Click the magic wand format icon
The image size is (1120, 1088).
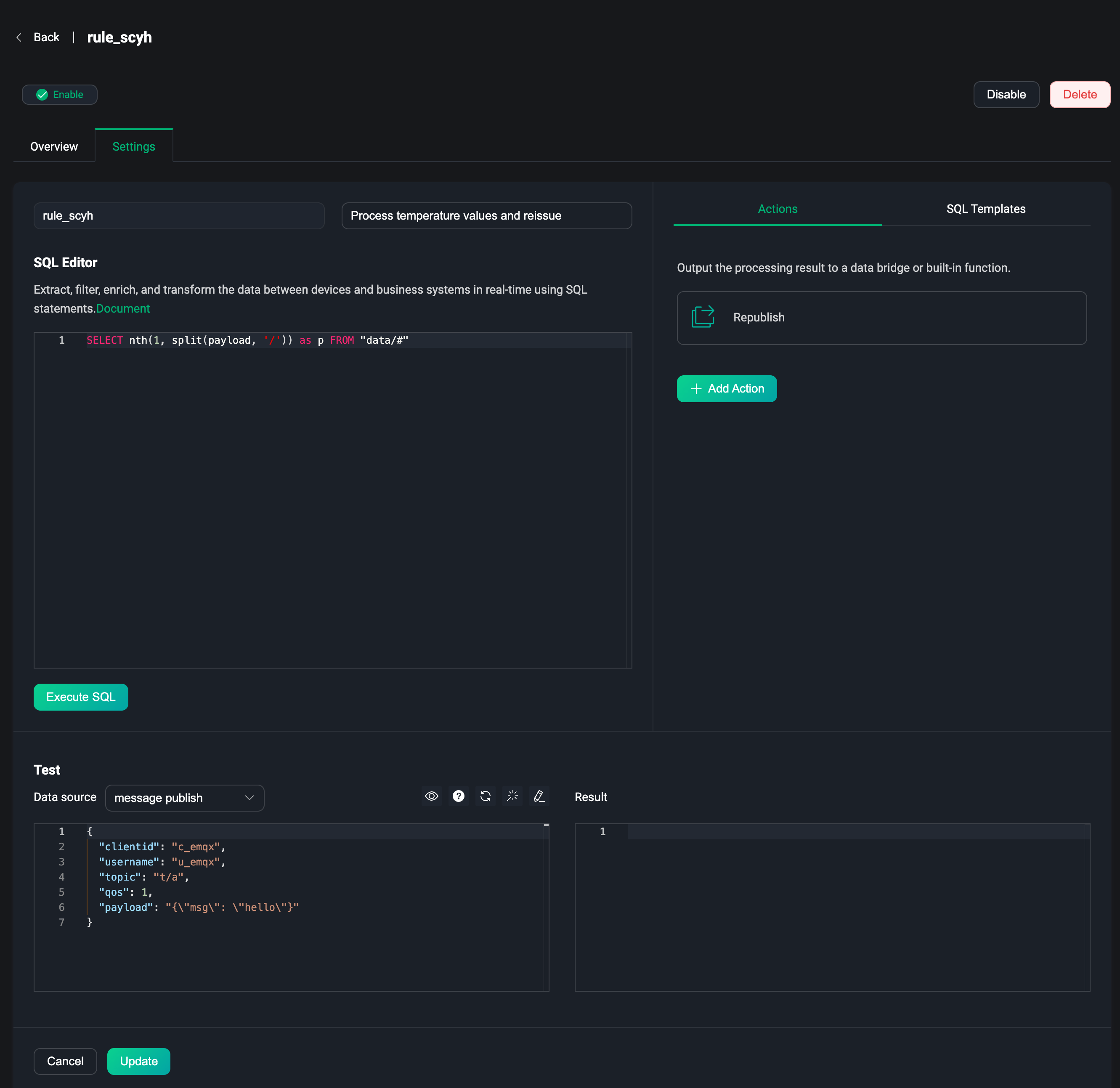tap(512, 796)
